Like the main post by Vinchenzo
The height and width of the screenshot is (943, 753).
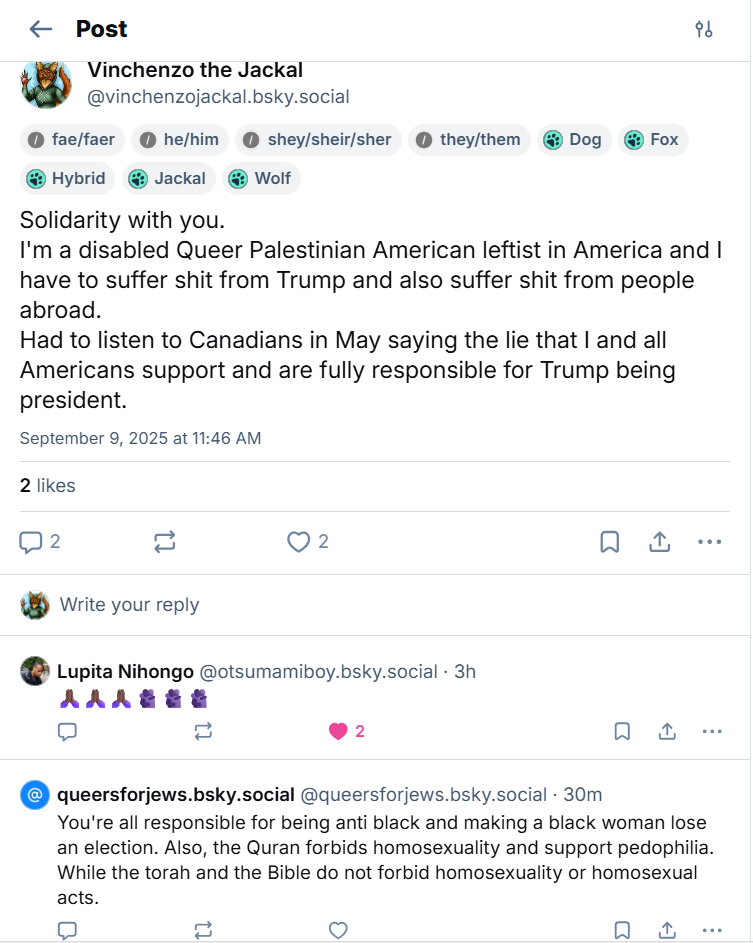pyautogui.click(x=299, y=542)
